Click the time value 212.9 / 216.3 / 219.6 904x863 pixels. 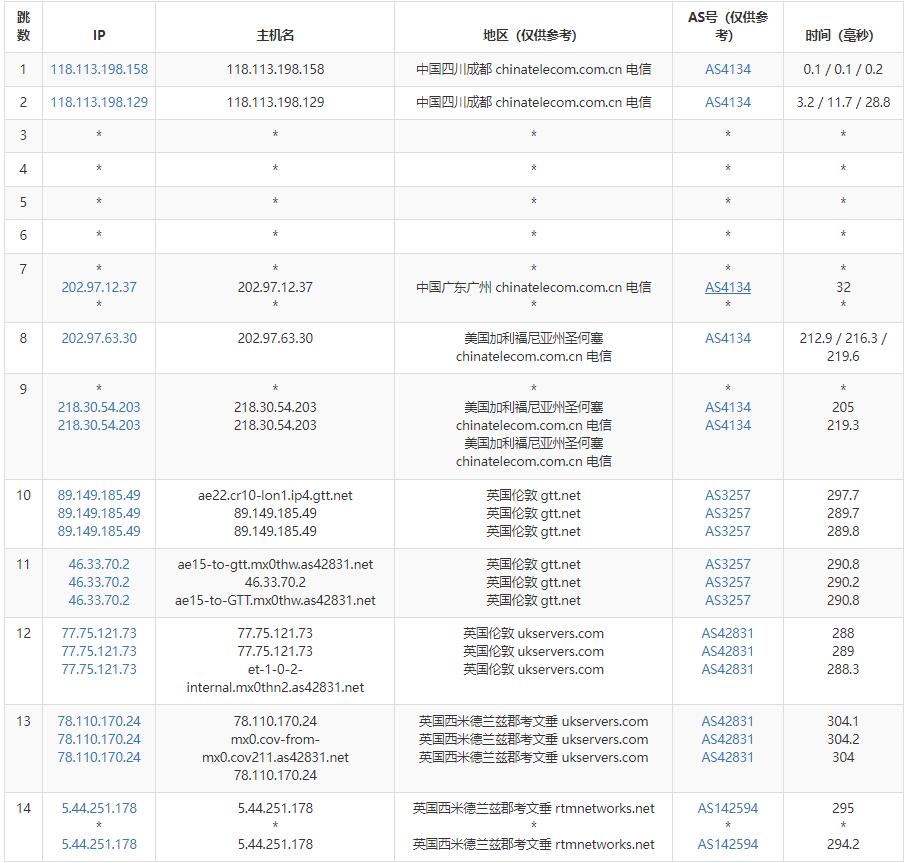tap(843, 347)
